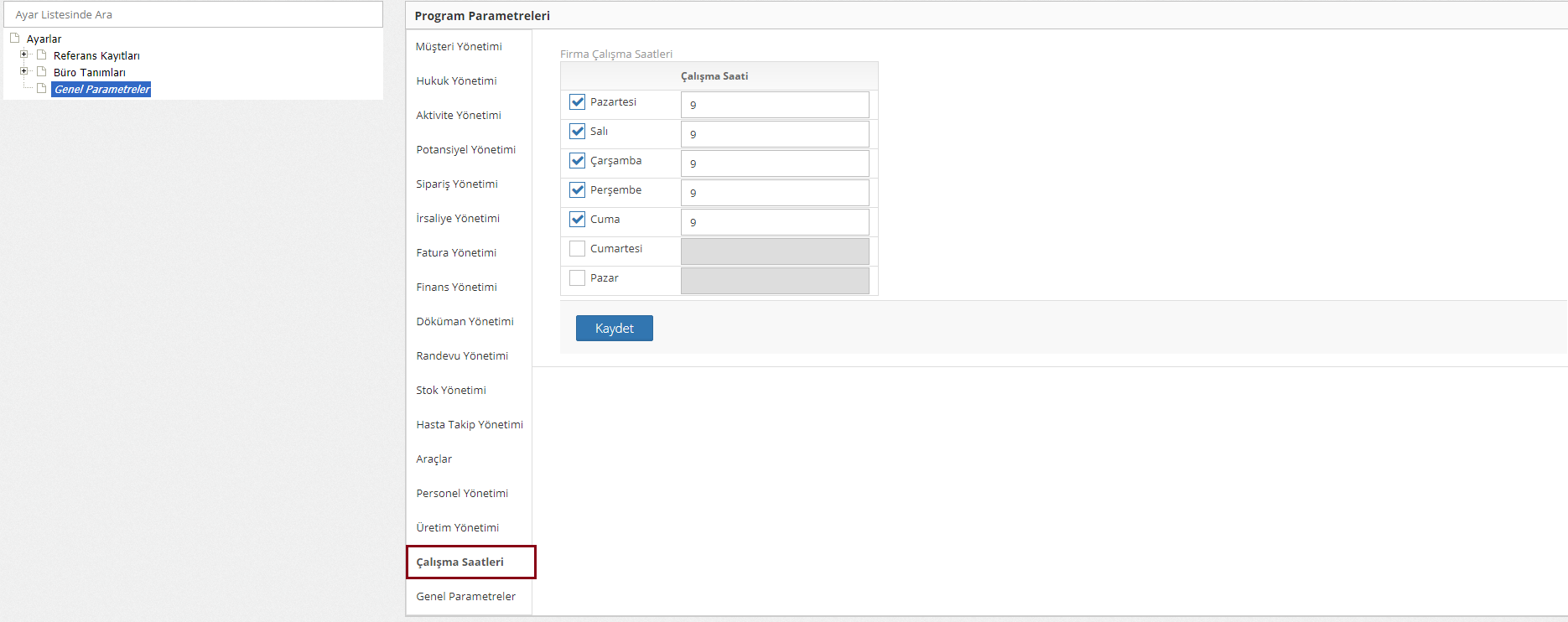Open the Müşteri Yönetimi tab

(459, 47)
